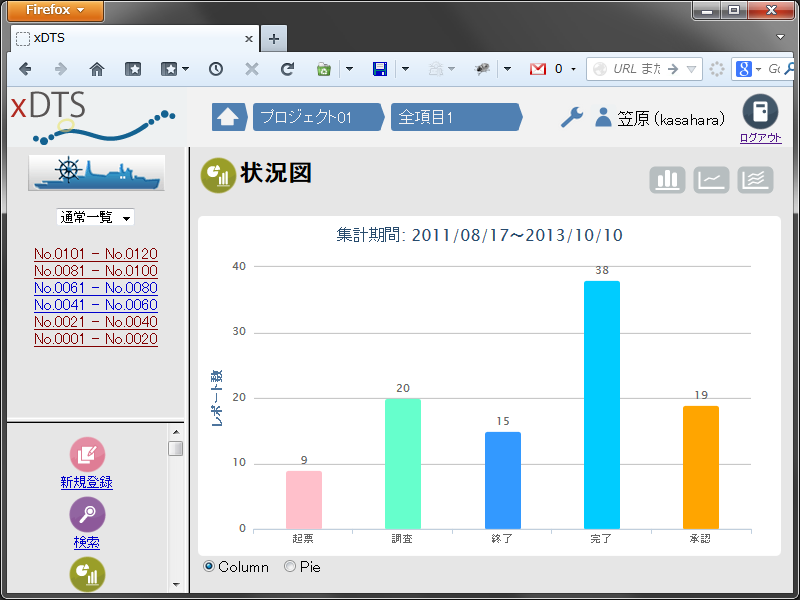Click the wrench settings icon
This screenshot has width=800, height=600.
click(571, 117)
